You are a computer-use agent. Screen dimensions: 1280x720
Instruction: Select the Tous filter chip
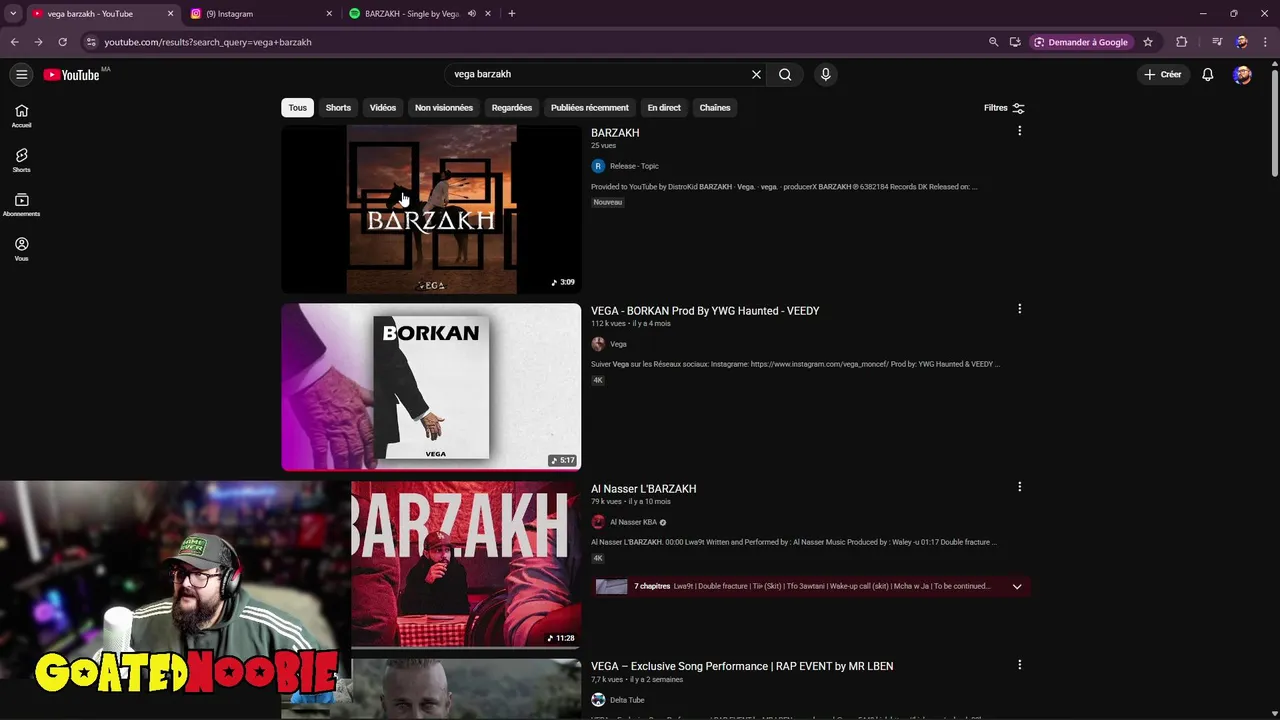298,108
